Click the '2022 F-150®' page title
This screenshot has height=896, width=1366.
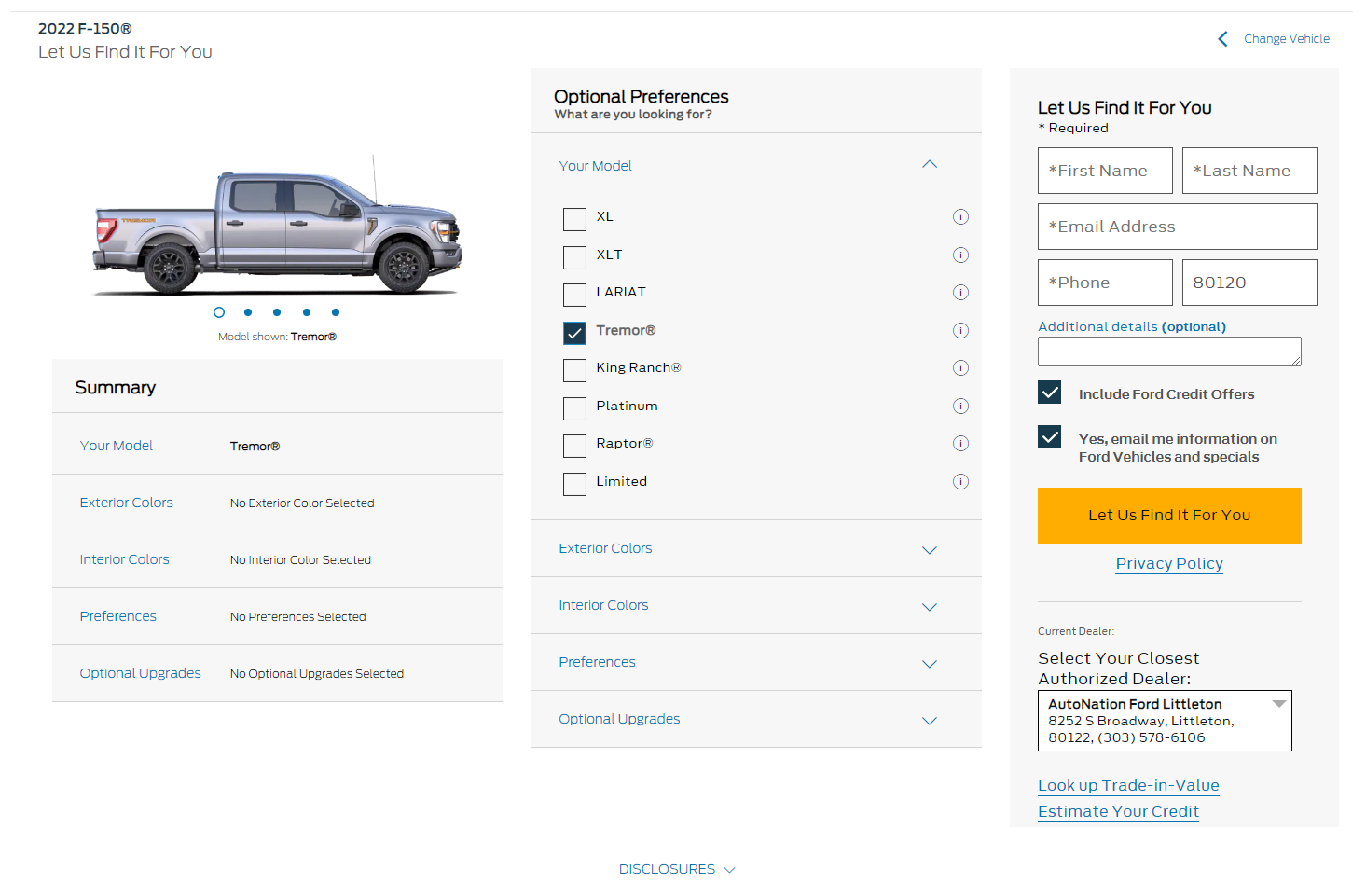pyautogui.click(x=85, y=29)
